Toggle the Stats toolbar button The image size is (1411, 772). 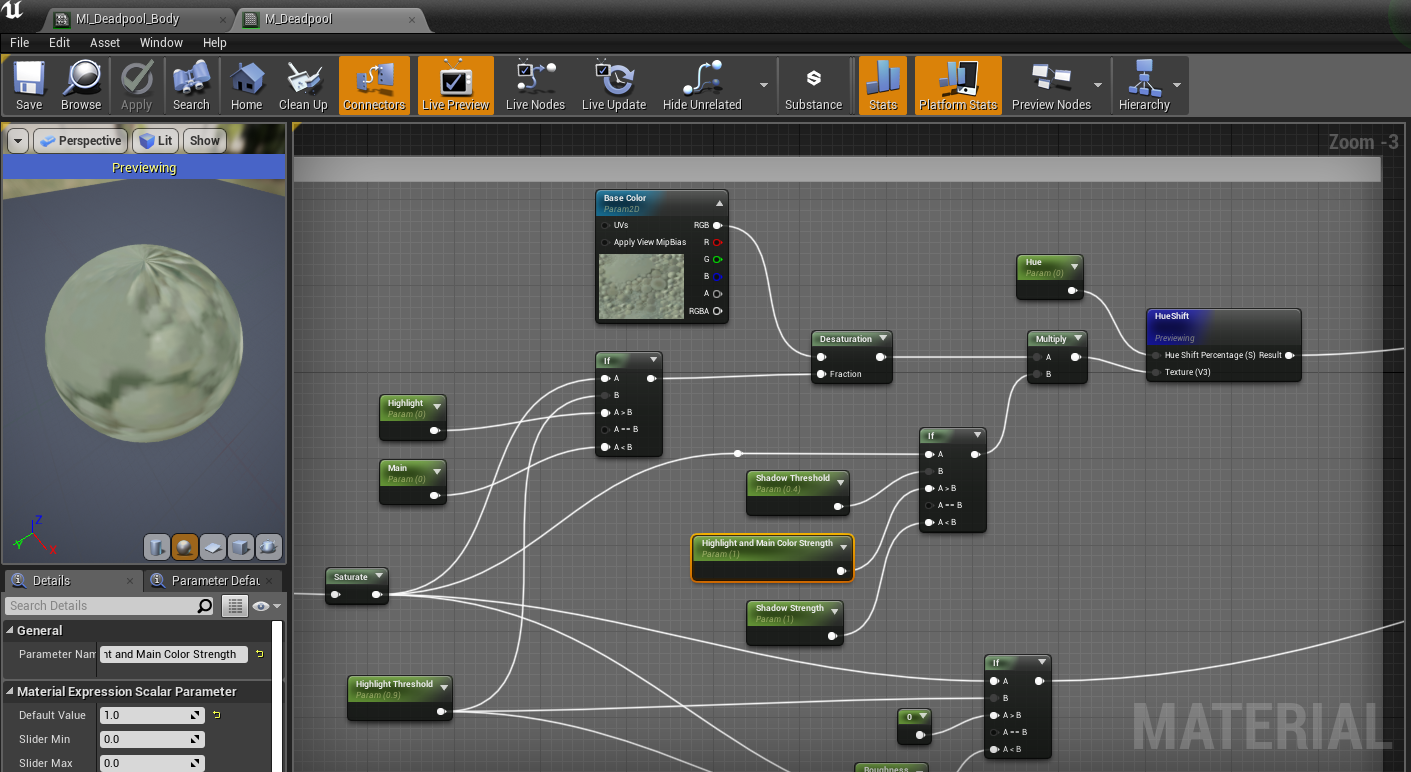tap(883, 85)
